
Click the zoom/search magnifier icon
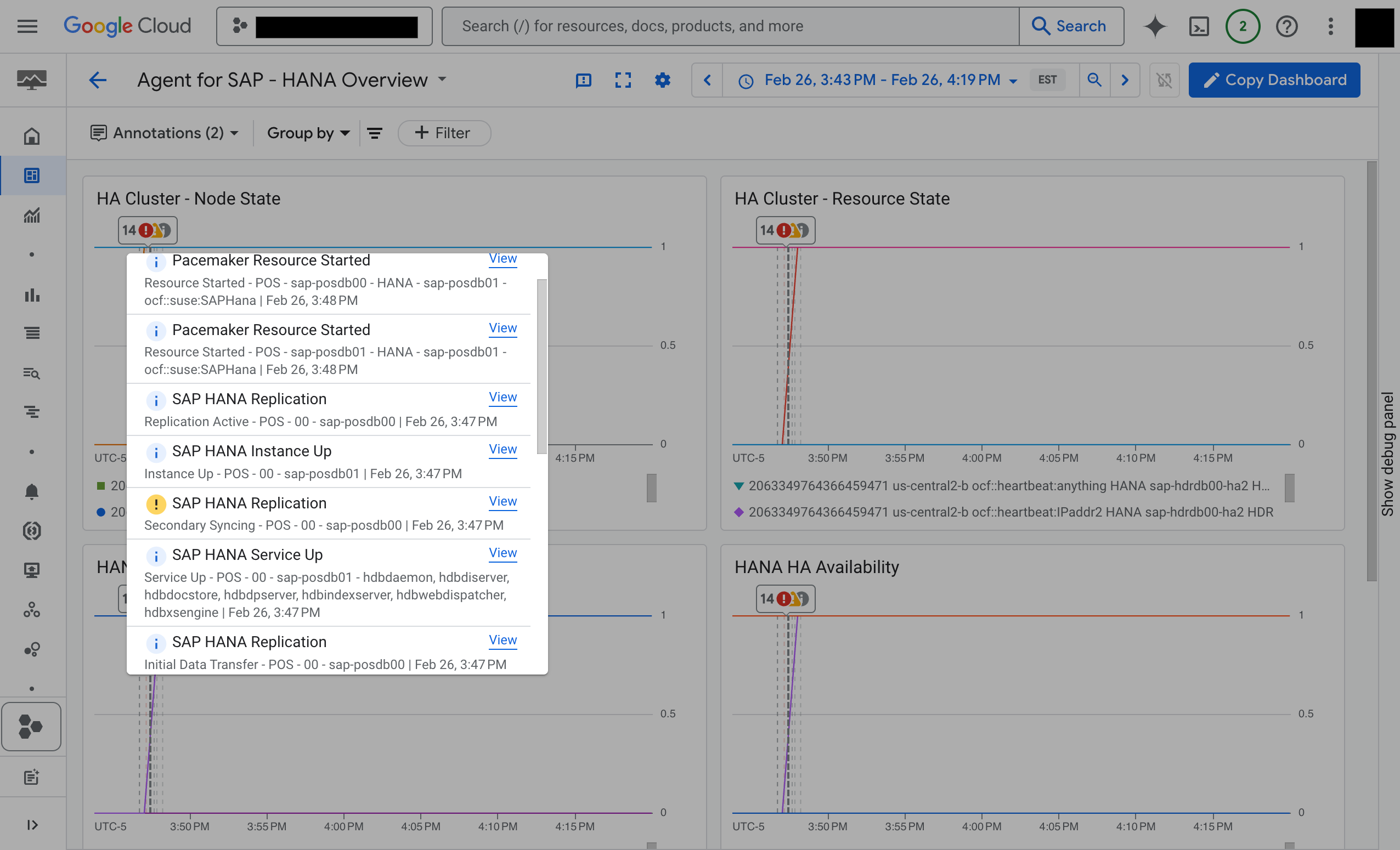[1094, 80]
